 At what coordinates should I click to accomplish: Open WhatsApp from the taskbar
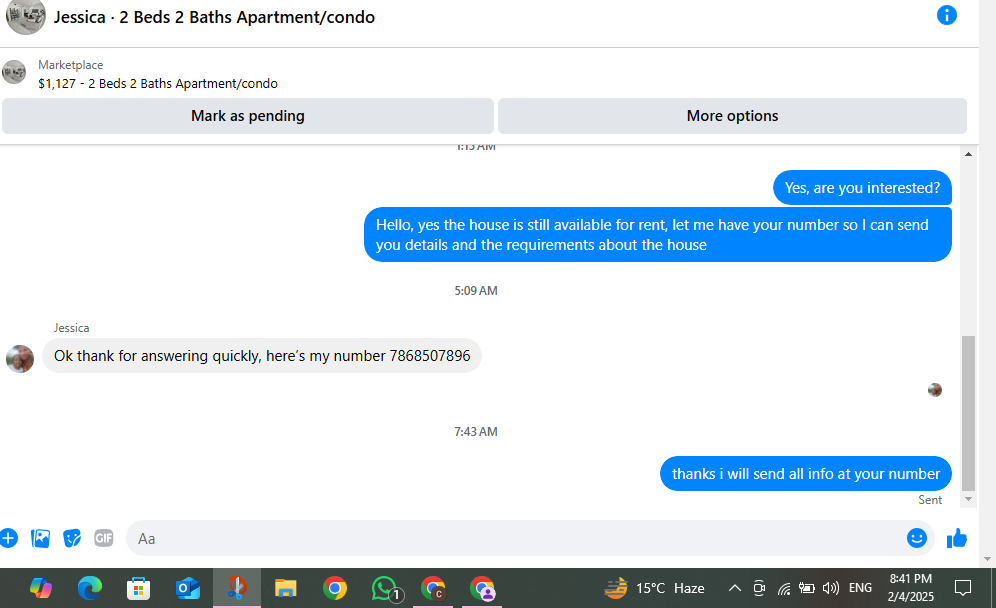[x=385, y=588]
